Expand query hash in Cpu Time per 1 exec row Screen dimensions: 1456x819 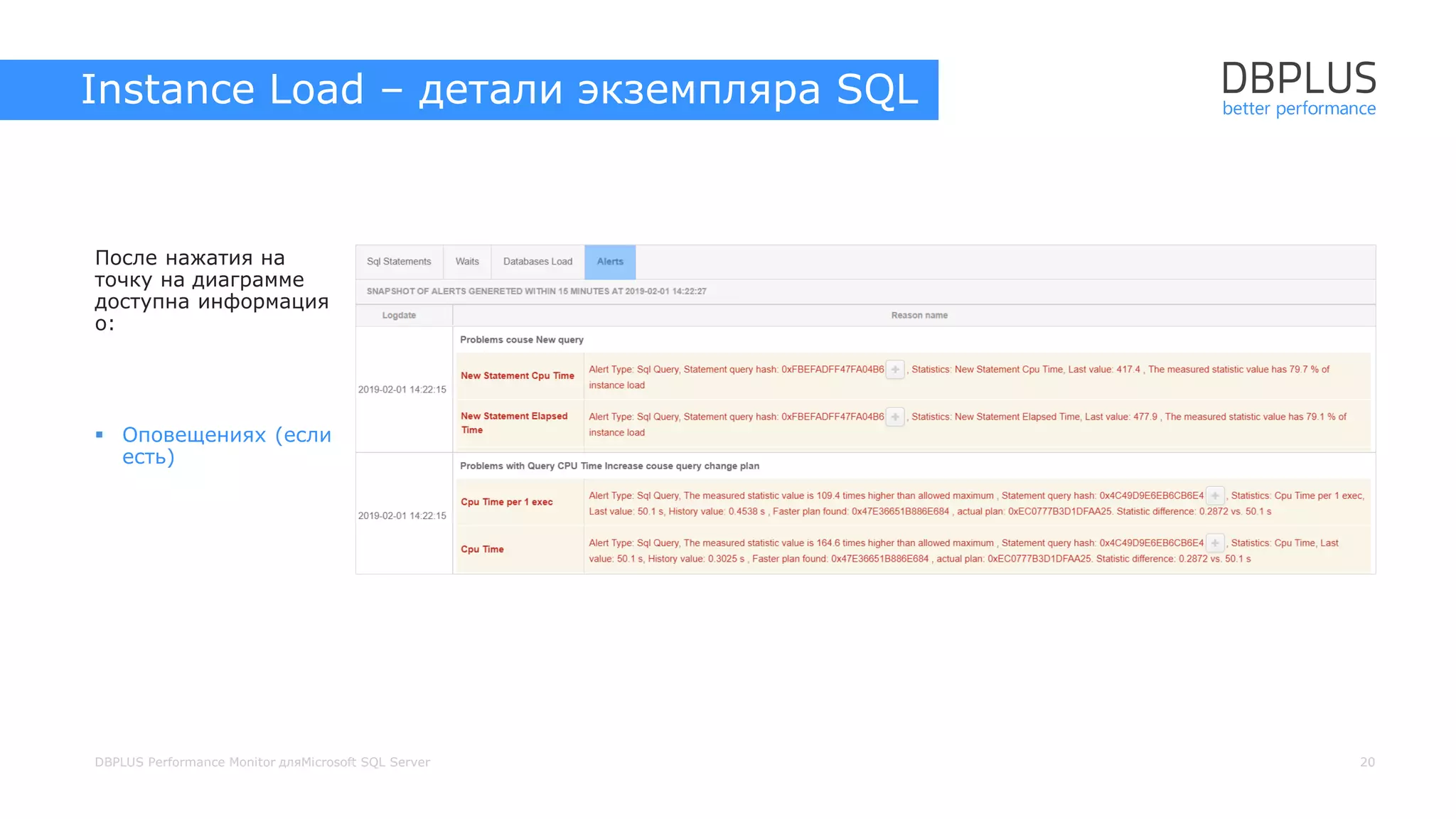(1215, 496)
